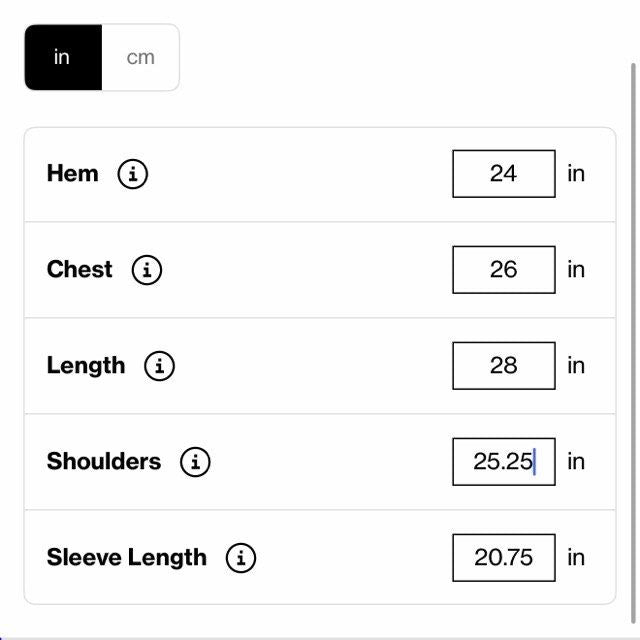Select the Sleeve Length field showing 20.75

tap(503, 558)
